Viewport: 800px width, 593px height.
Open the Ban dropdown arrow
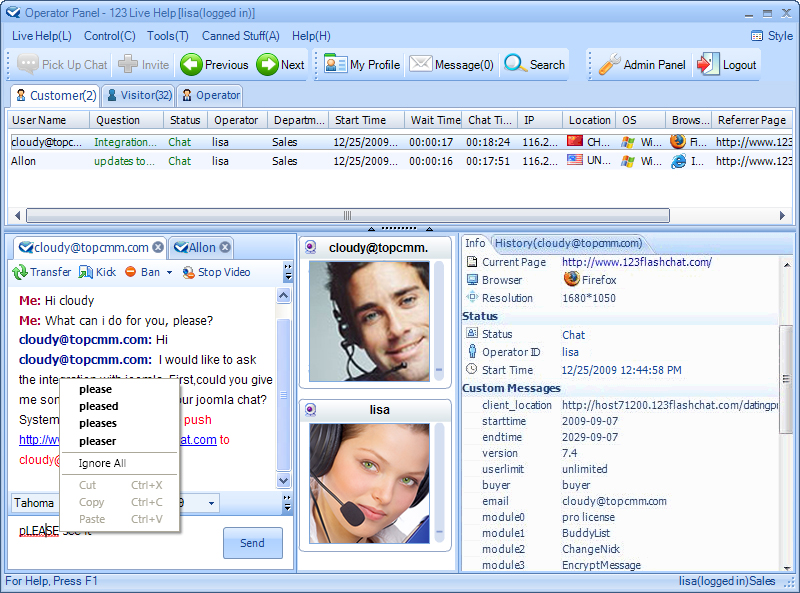(x=169, y=273)
